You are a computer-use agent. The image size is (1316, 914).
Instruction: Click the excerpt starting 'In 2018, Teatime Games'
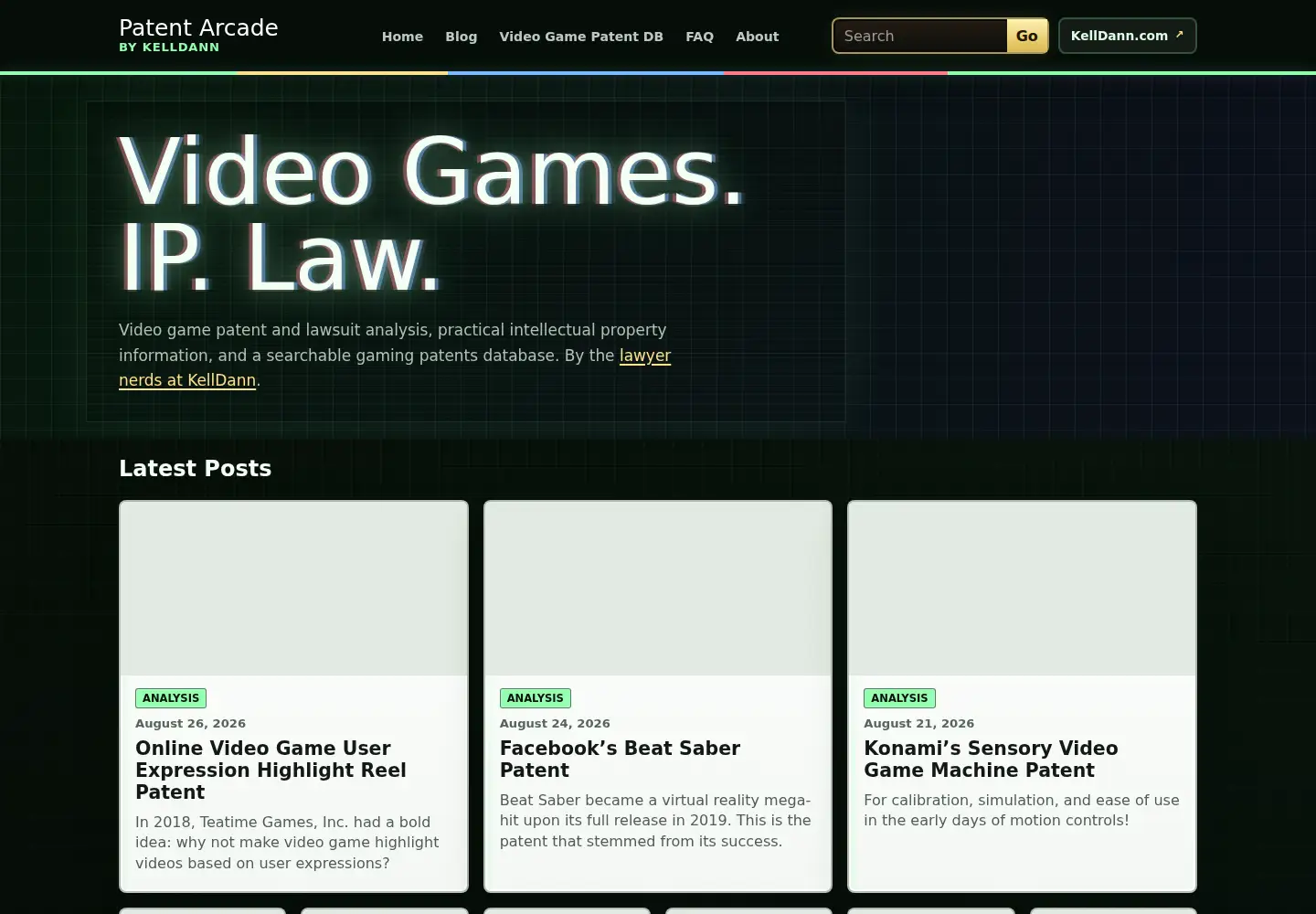pyautogui.click(x=287, y=843)
